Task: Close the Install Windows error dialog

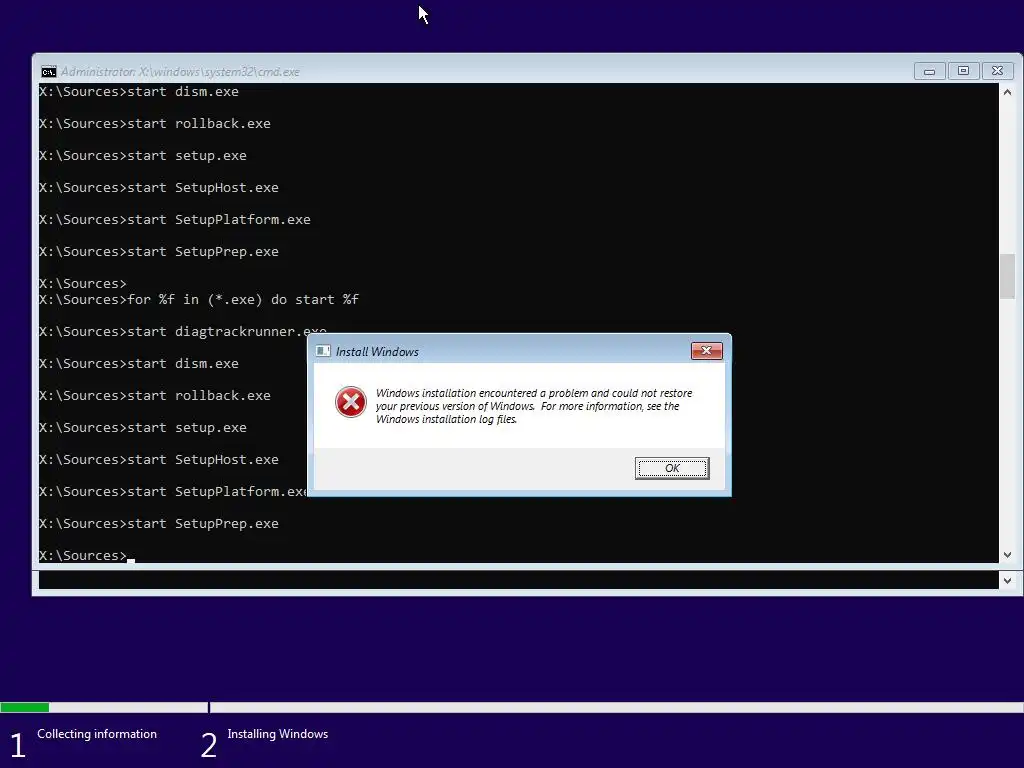Action: (x=707, y=351)
